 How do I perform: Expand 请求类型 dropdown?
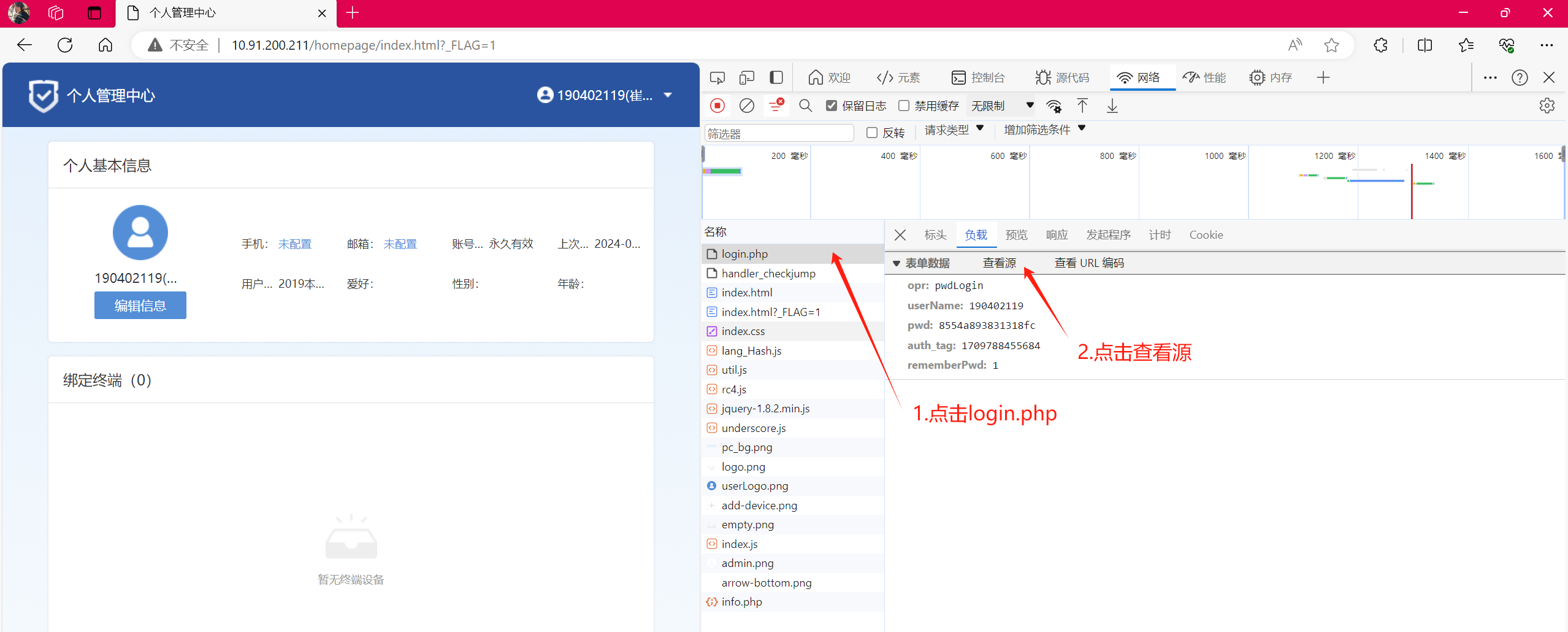click(954, 129)
